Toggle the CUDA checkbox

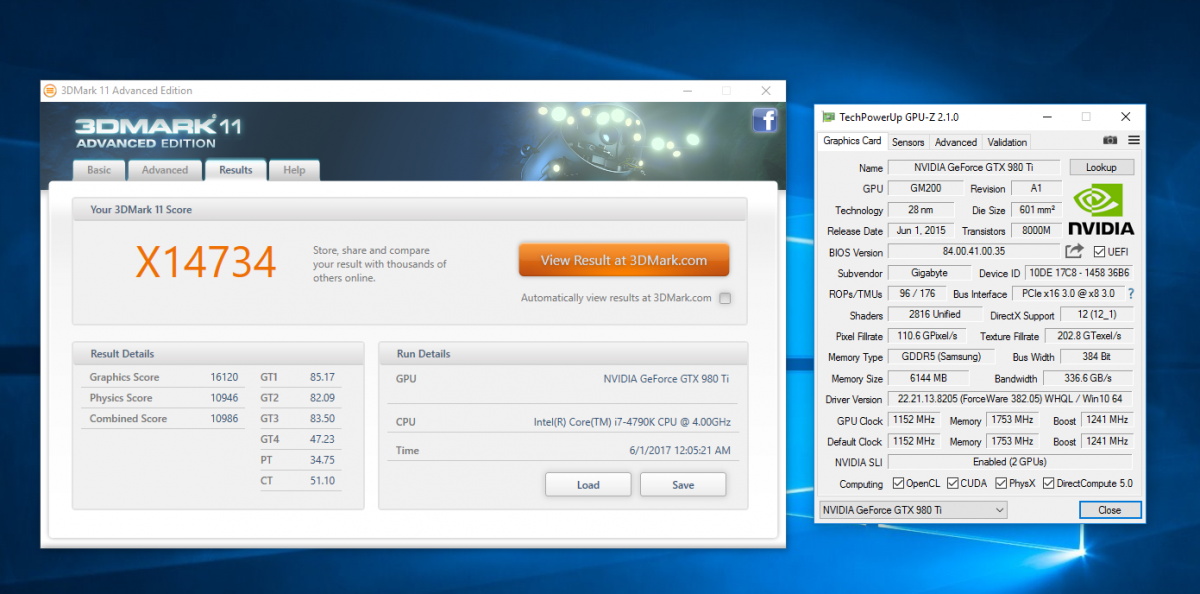952,484
